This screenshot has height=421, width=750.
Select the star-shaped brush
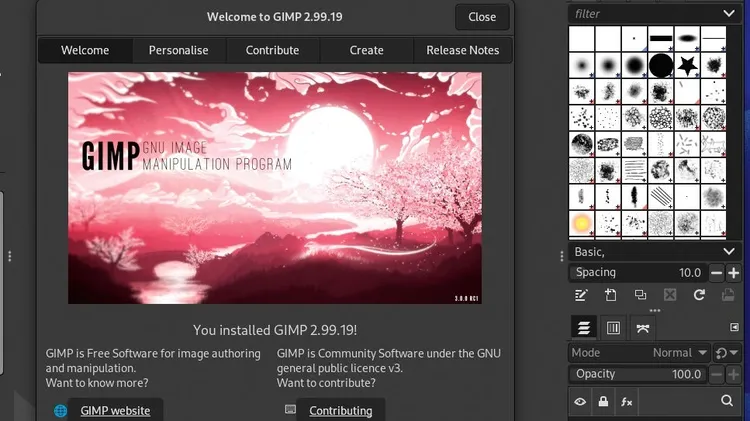[687, 65]
